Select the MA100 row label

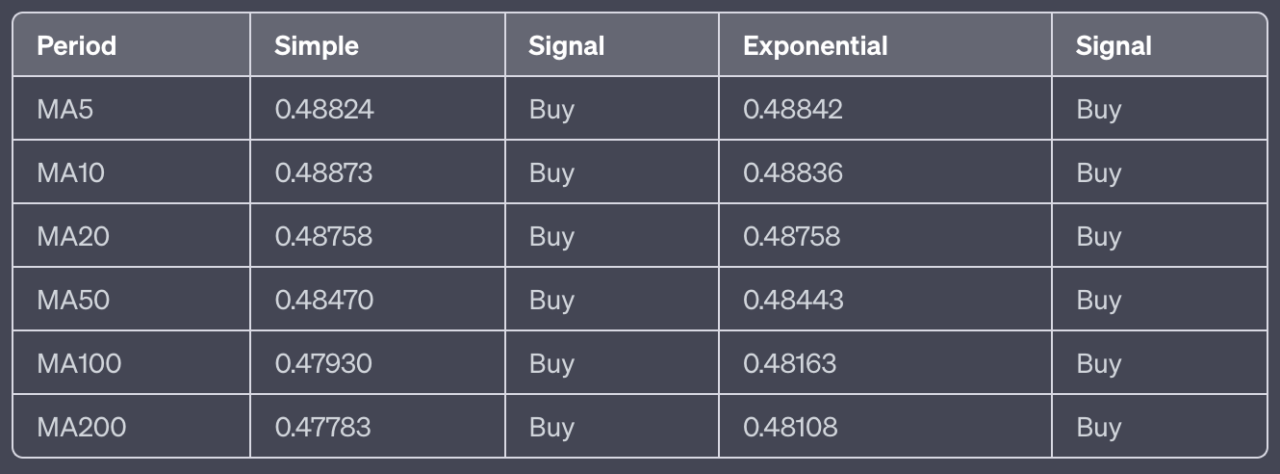tap(79, 364)
